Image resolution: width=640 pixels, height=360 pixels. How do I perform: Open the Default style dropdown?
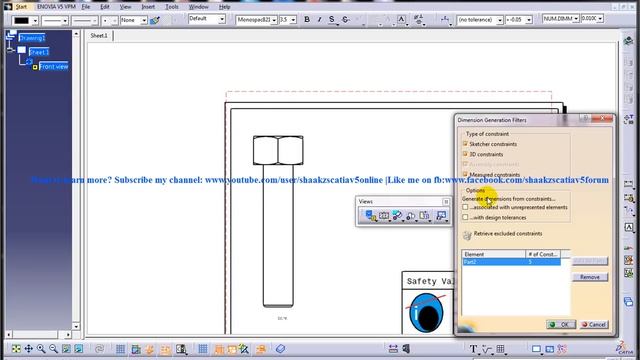coord(222,19)
